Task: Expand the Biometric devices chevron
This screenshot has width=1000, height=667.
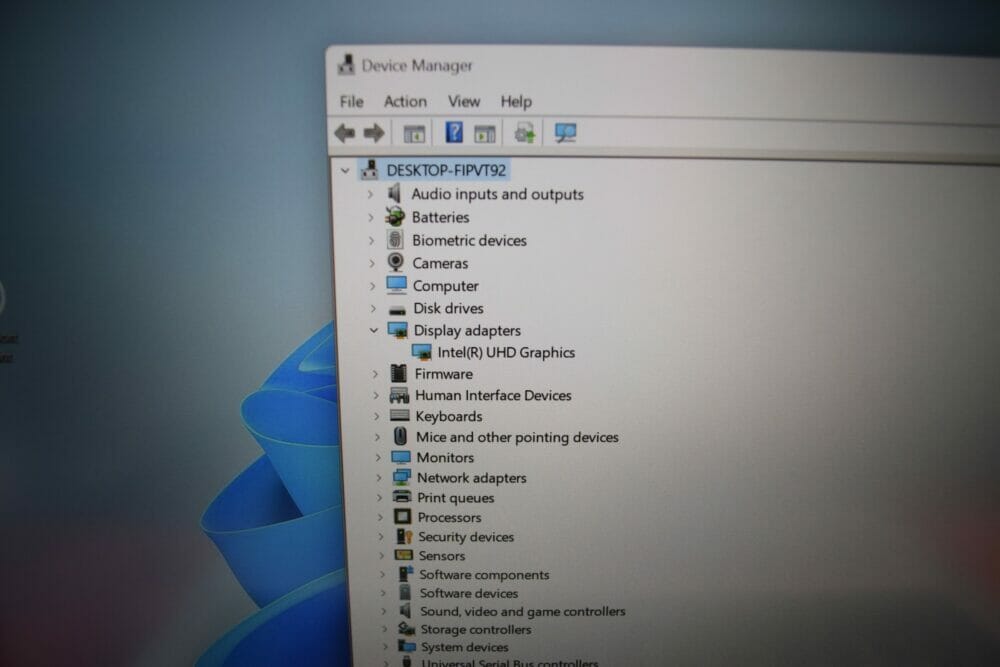Action: click(371, 240)
